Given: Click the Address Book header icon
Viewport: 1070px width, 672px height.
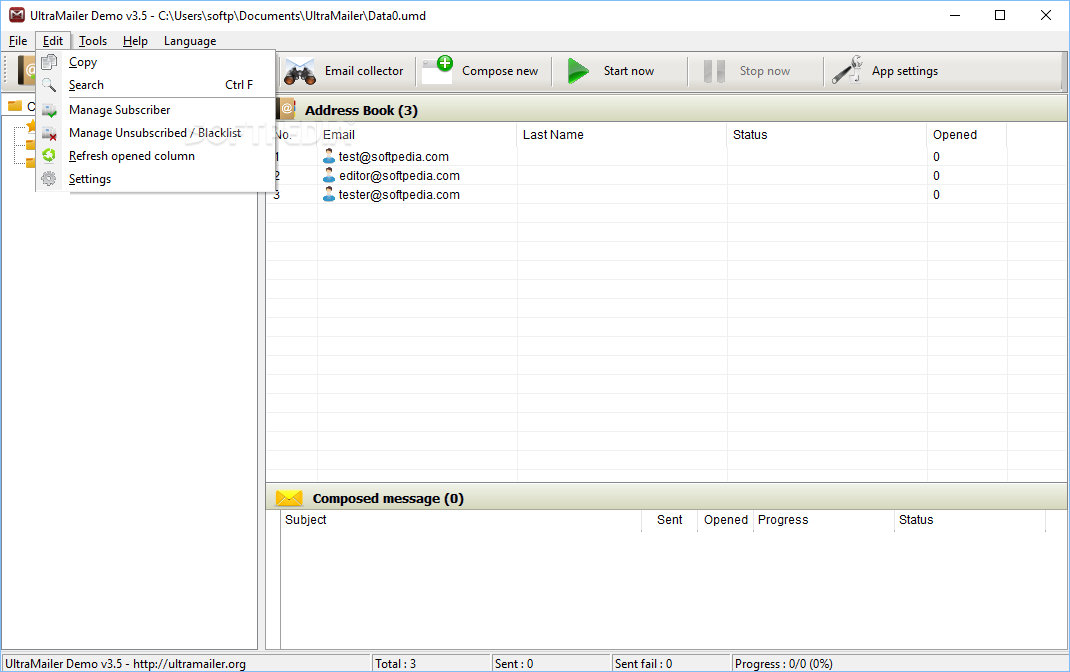Looking at the screenshot, I should point(286,109).
